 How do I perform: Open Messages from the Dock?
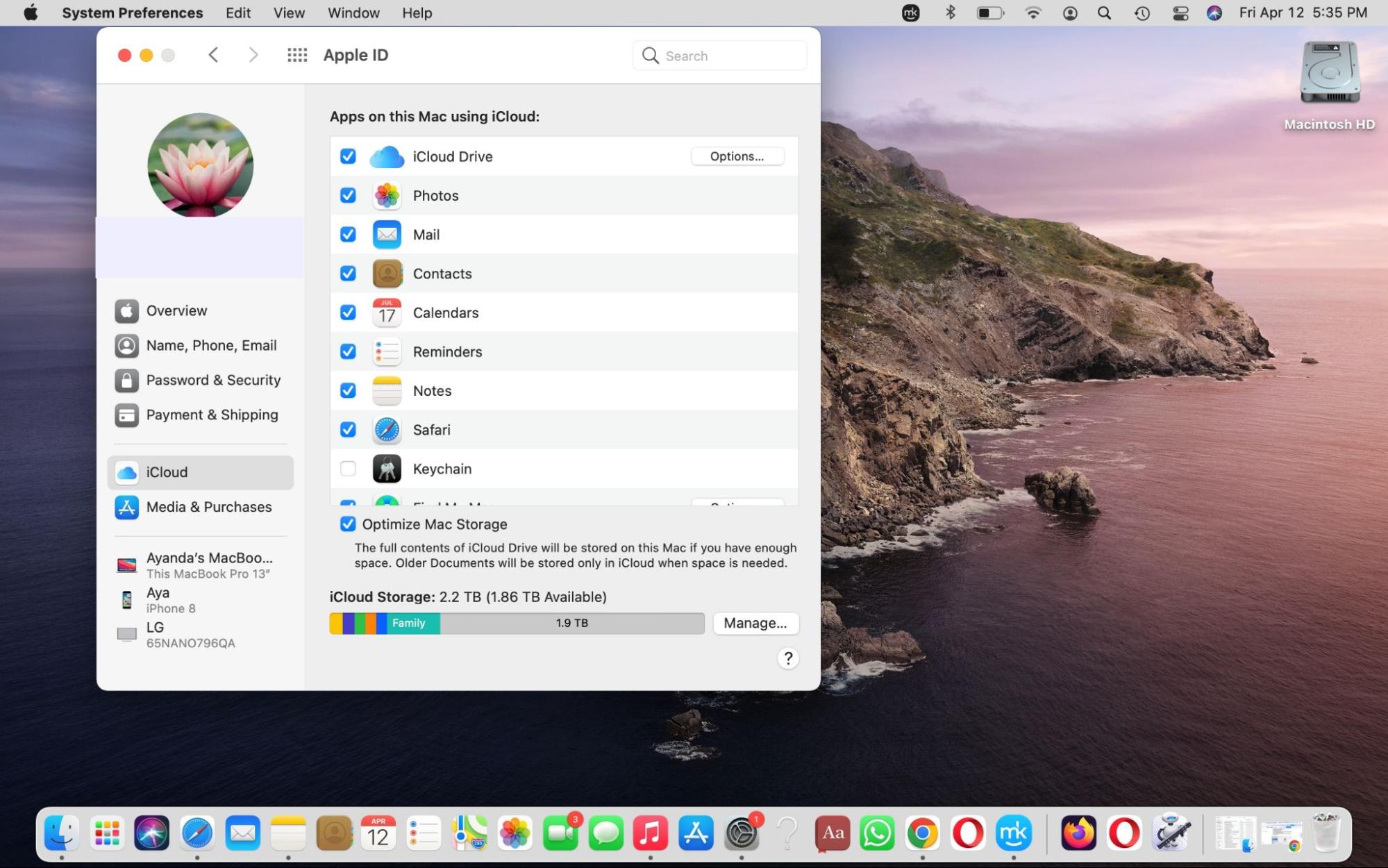pyautogui.click(x=605, y=833)
